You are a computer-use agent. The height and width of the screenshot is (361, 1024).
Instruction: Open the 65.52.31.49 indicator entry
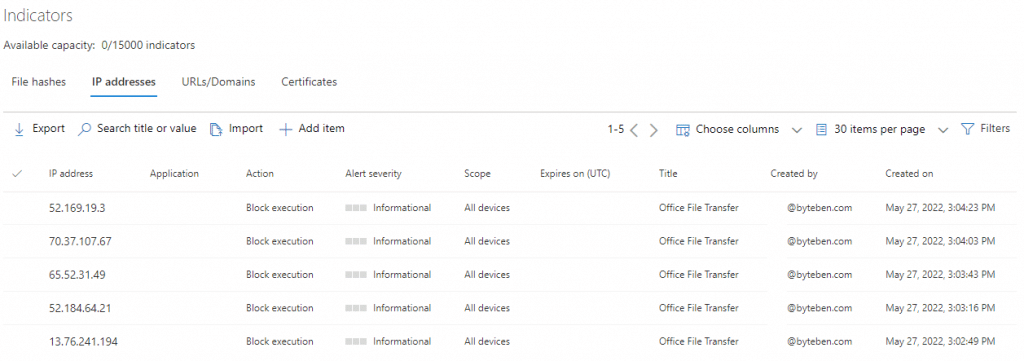pyautogui.click(x=77, y=275)
